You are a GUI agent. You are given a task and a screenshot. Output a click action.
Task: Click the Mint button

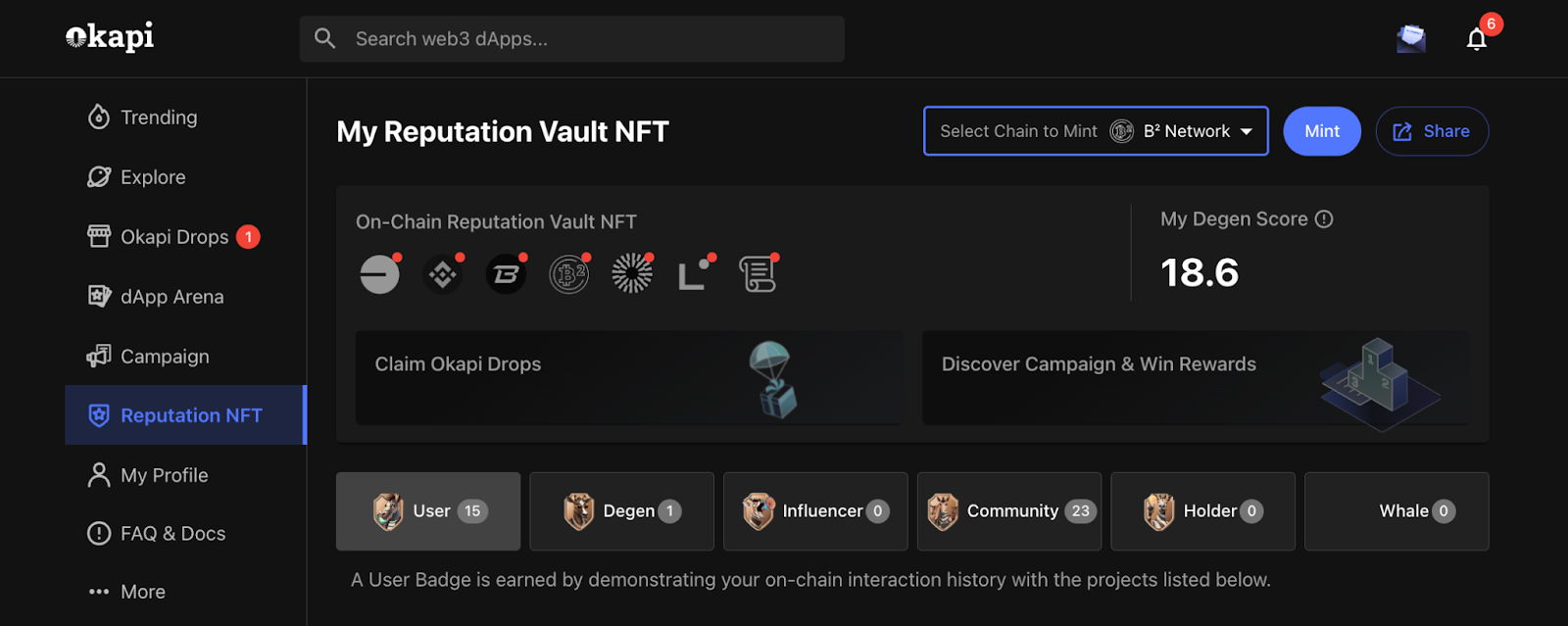point(1322,131)
